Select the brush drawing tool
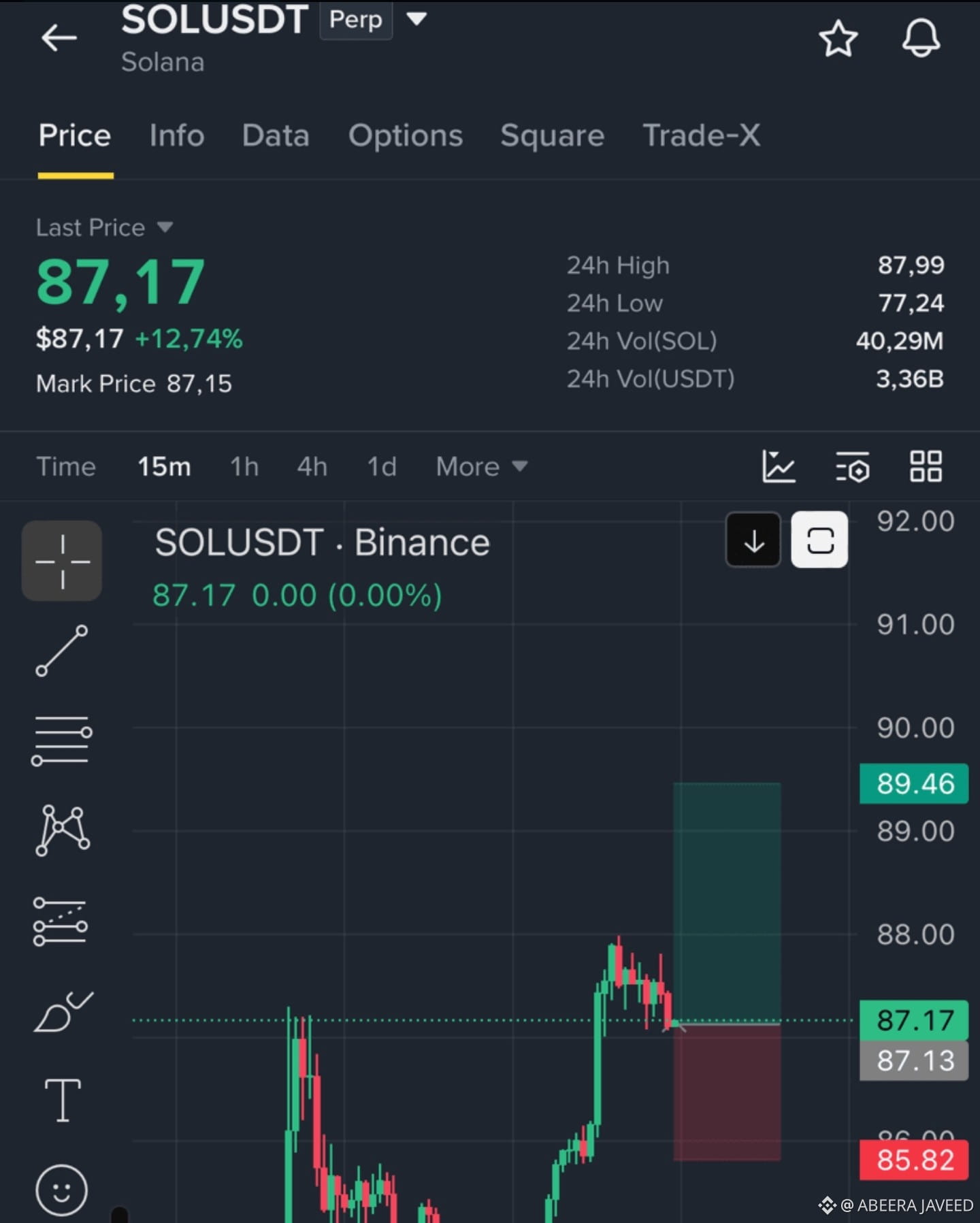Image resolution: width=980 pixels, height=1223 pixels. click(x=63, y=1011)
